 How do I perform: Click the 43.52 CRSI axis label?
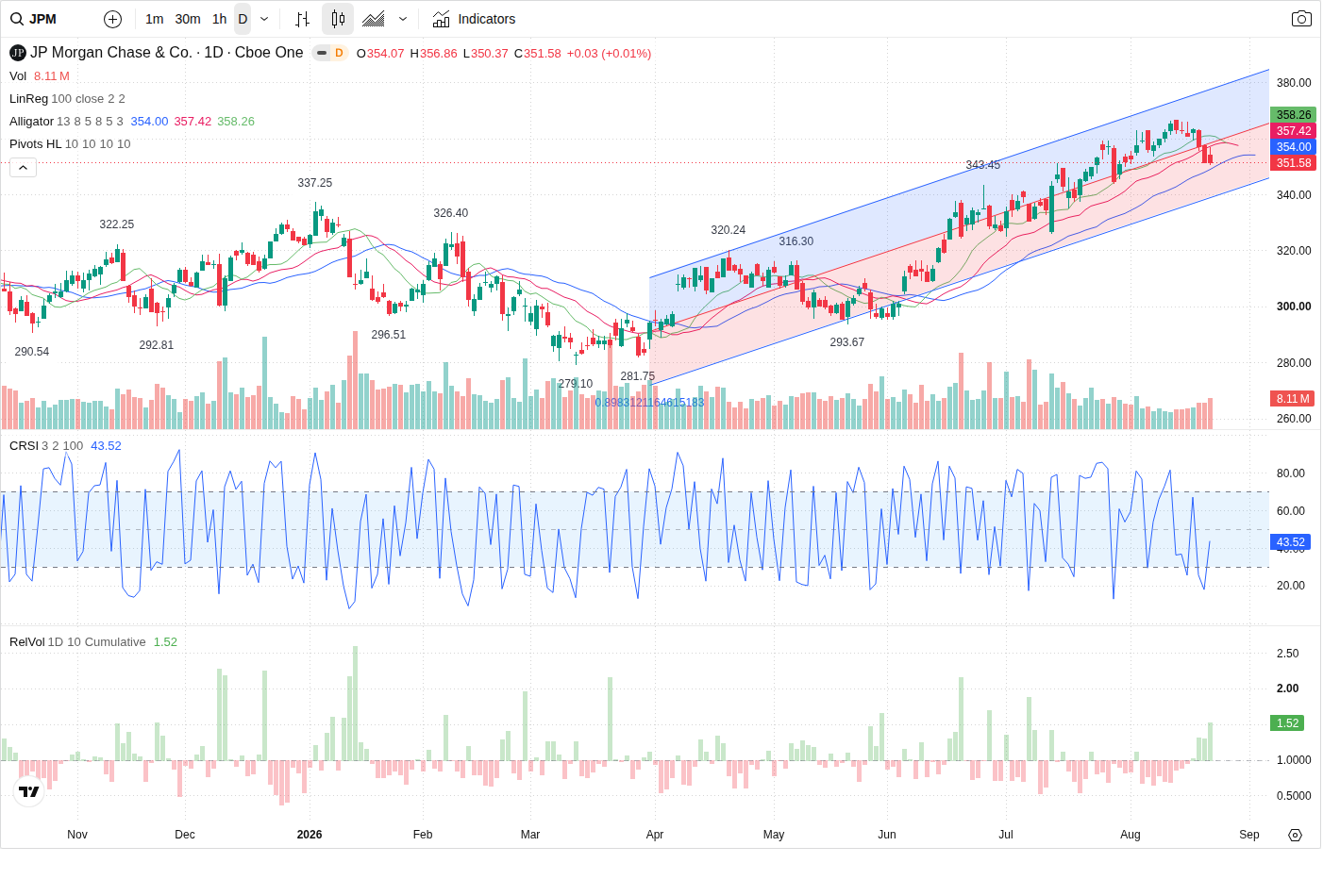1291,542
